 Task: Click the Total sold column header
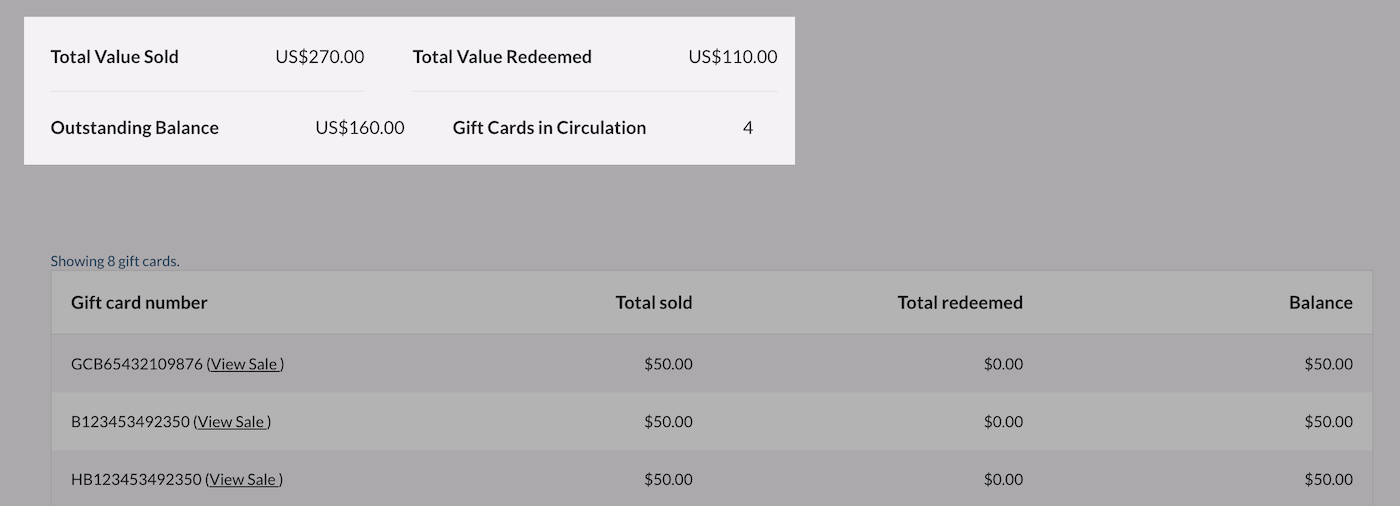coord(653,302)
